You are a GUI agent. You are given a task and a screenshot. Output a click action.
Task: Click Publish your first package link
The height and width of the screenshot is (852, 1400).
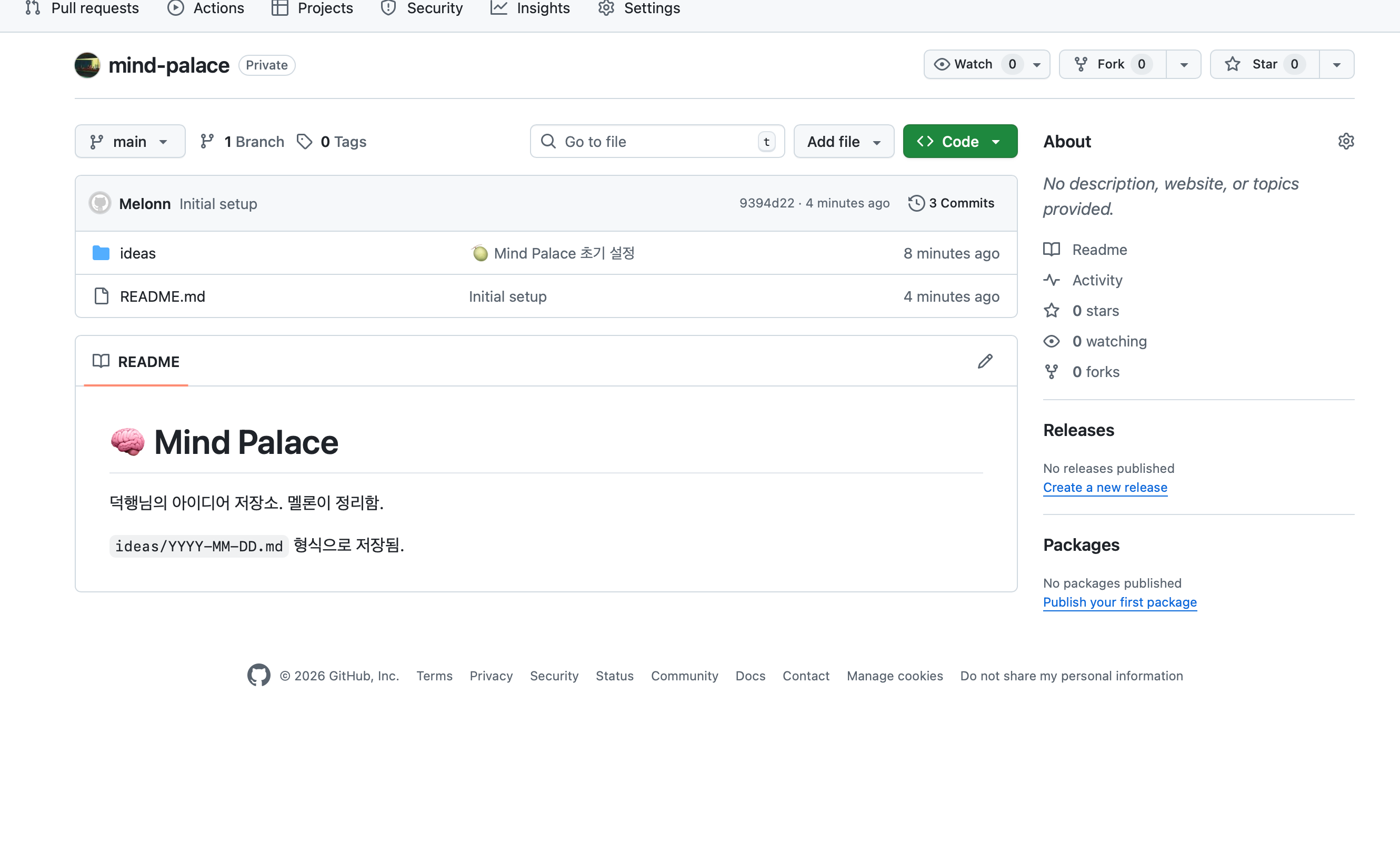point(1119,602)
